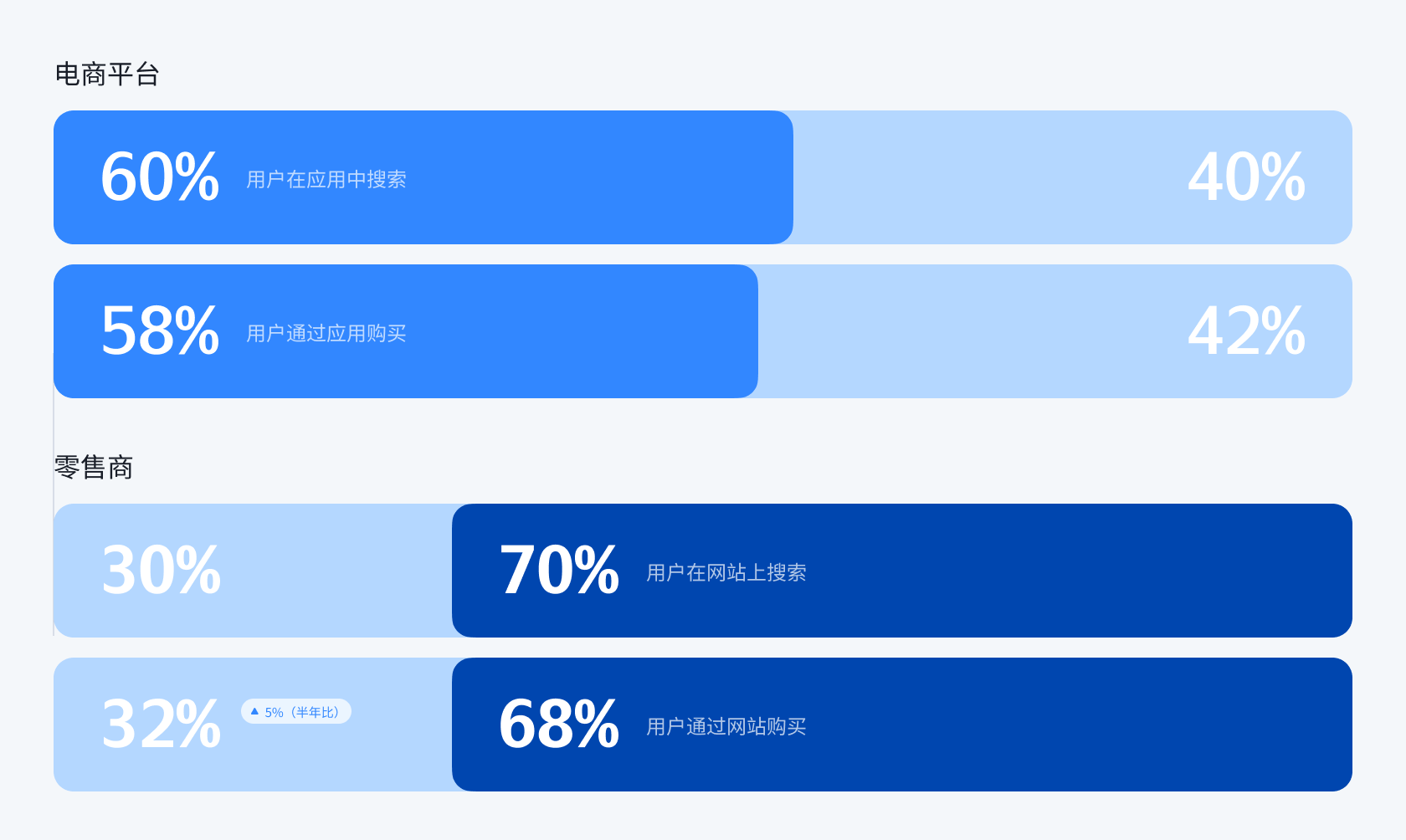Click the 电商平台 section heading
This screenshot has height=840, width=1406.
coord(107,74)
